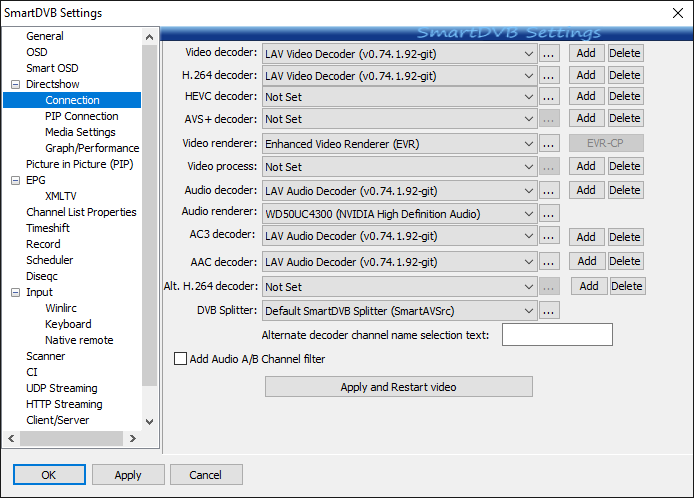
Task: Select Picture in Picture (PIP) item
Action: coord(80,164)
